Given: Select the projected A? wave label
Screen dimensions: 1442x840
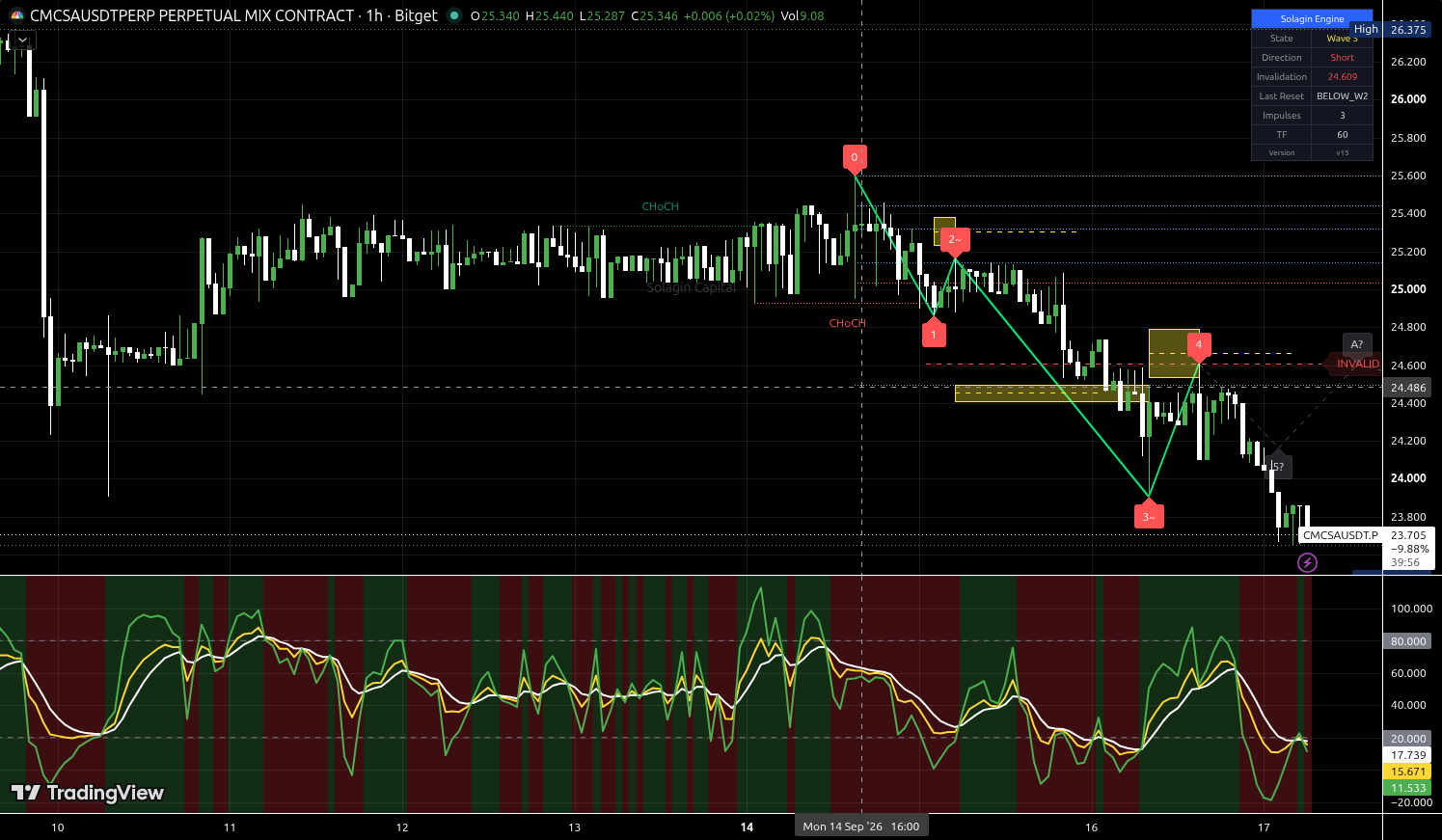Looking at the screenshot, I should click(x=1357, y=344).
